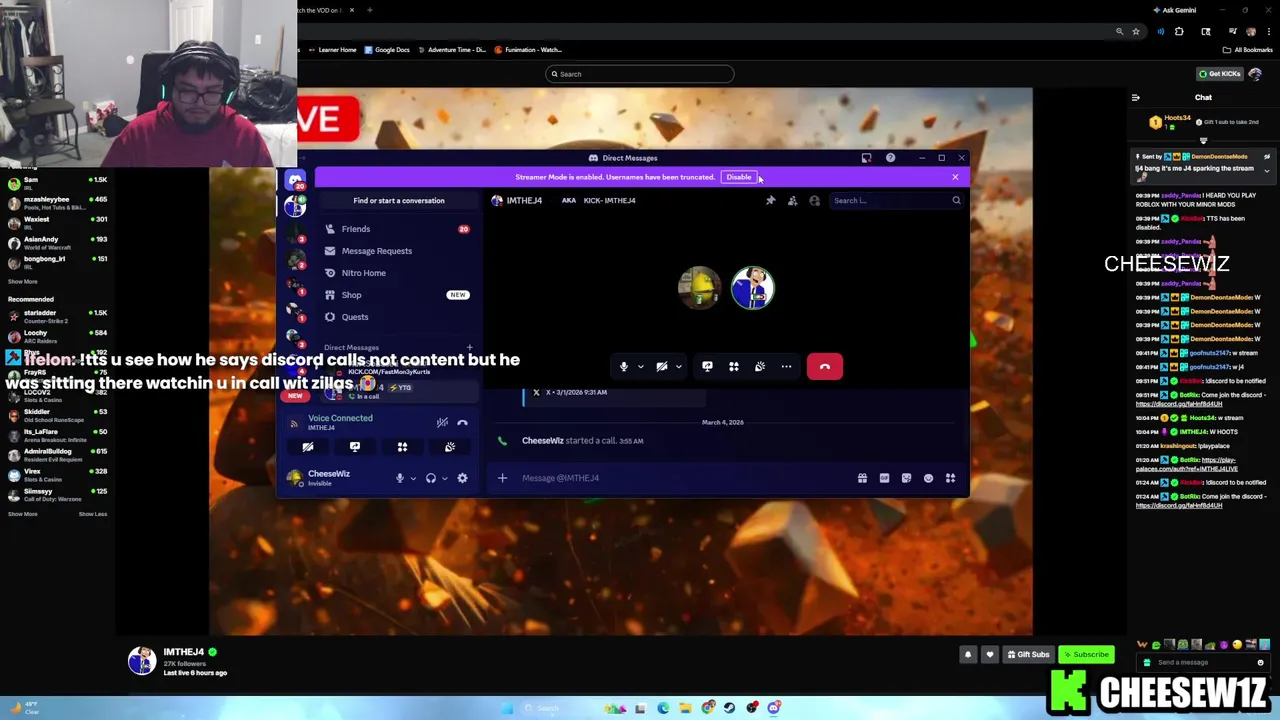Add friends to DM icon
This screenshot has width=1280, height=720.
pyautogui.click(x=792, y=200)
